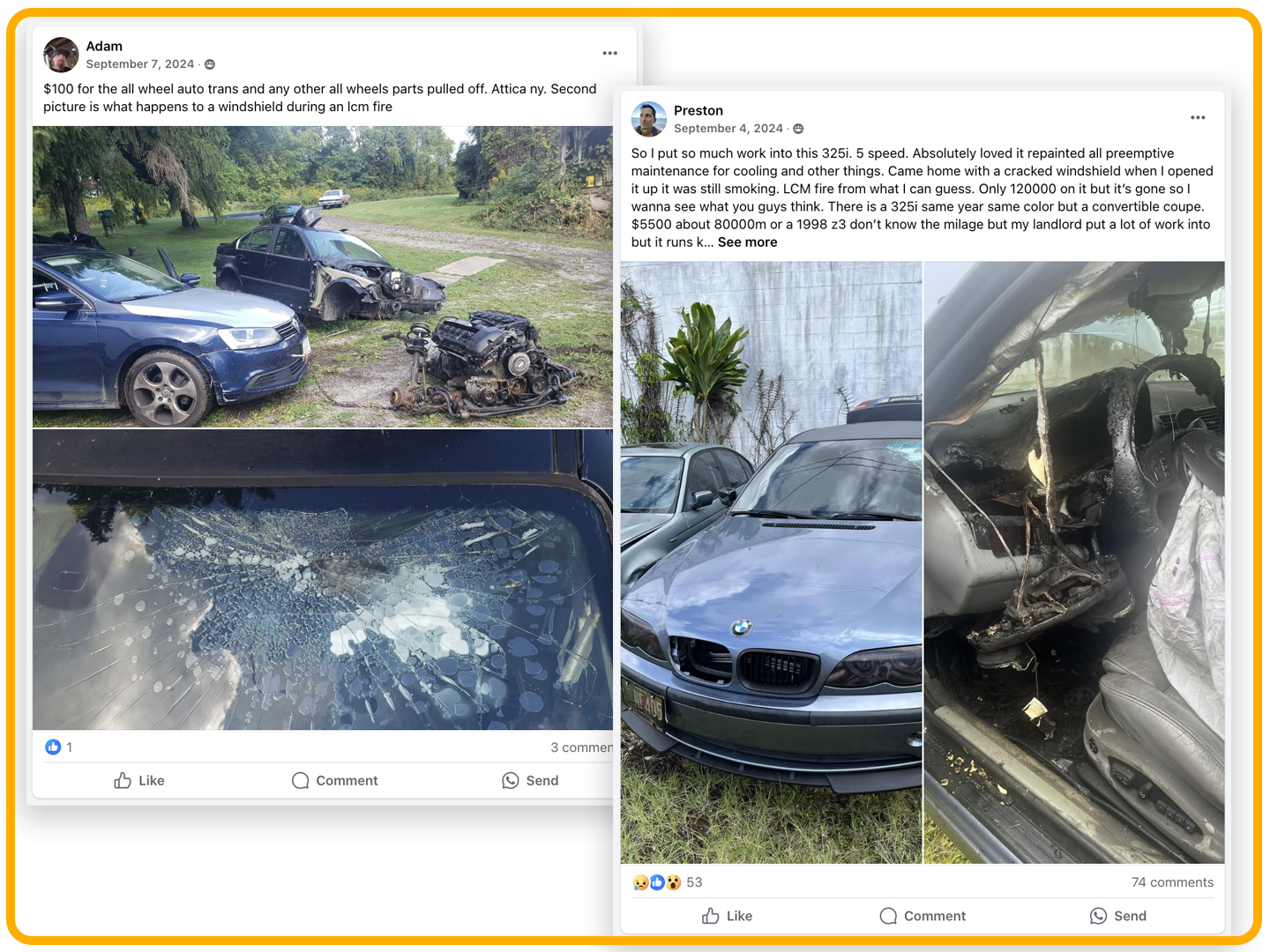Image resolution: width=1270 pixels, height=952 pixels.
Task: Open the 74 comments link
Action: (x=1172, y=882)
